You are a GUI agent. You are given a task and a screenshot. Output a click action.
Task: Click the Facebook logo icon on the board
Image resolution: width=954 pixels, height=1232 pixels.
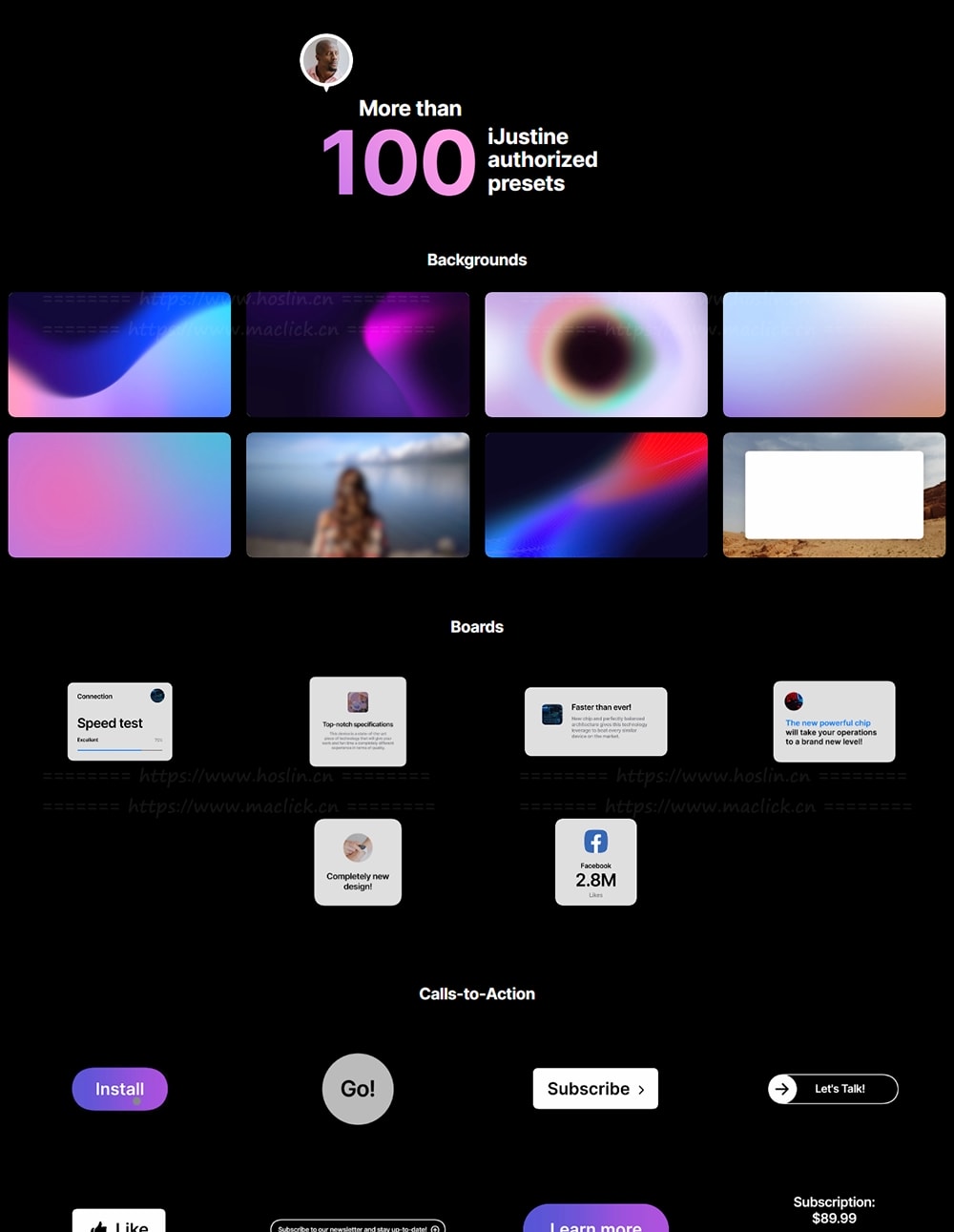[x=595, y=842]
